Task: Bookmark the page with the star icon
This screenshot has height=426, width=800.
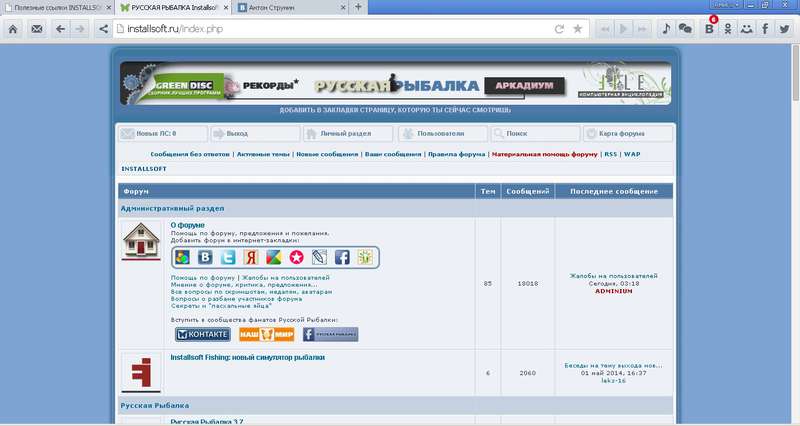Action: point(578,29)
